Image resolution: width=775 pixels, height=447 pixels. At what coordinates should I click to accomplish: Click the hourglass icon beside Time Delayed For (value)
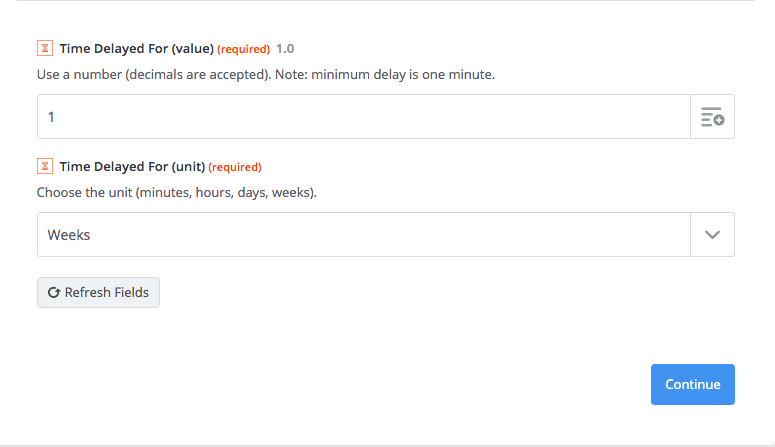pyautogui.click(x=44, y=48)
